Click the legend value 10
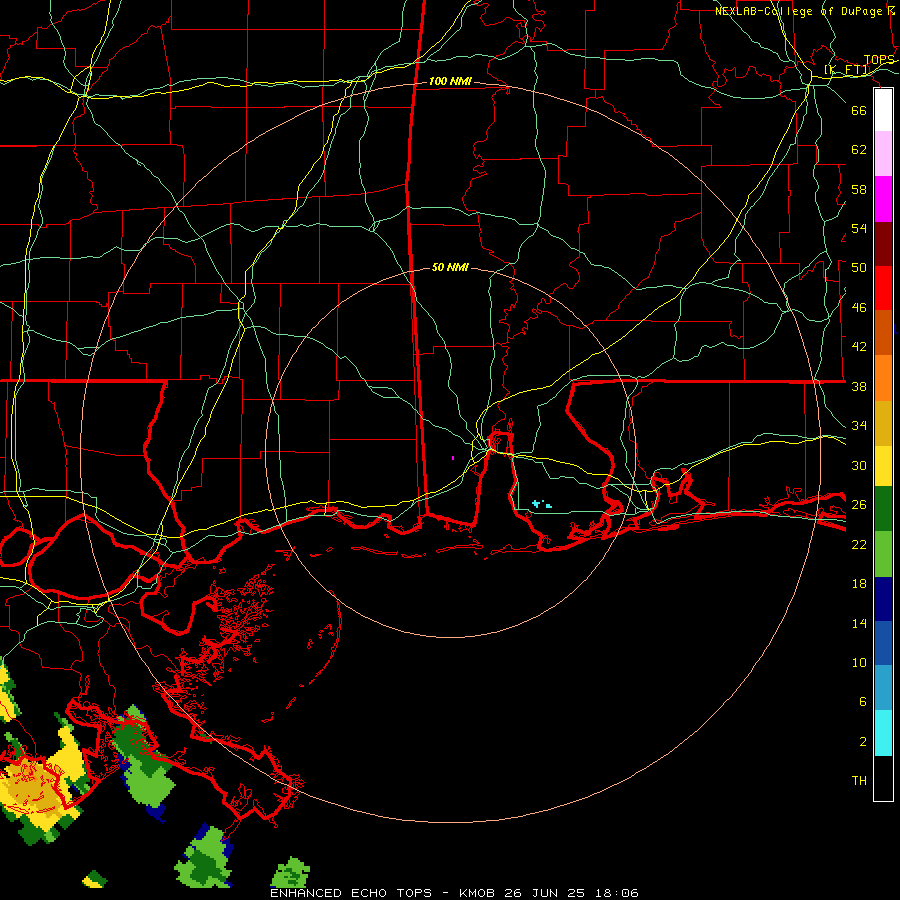This screenshot has height=900, width=900. point(859,663)
